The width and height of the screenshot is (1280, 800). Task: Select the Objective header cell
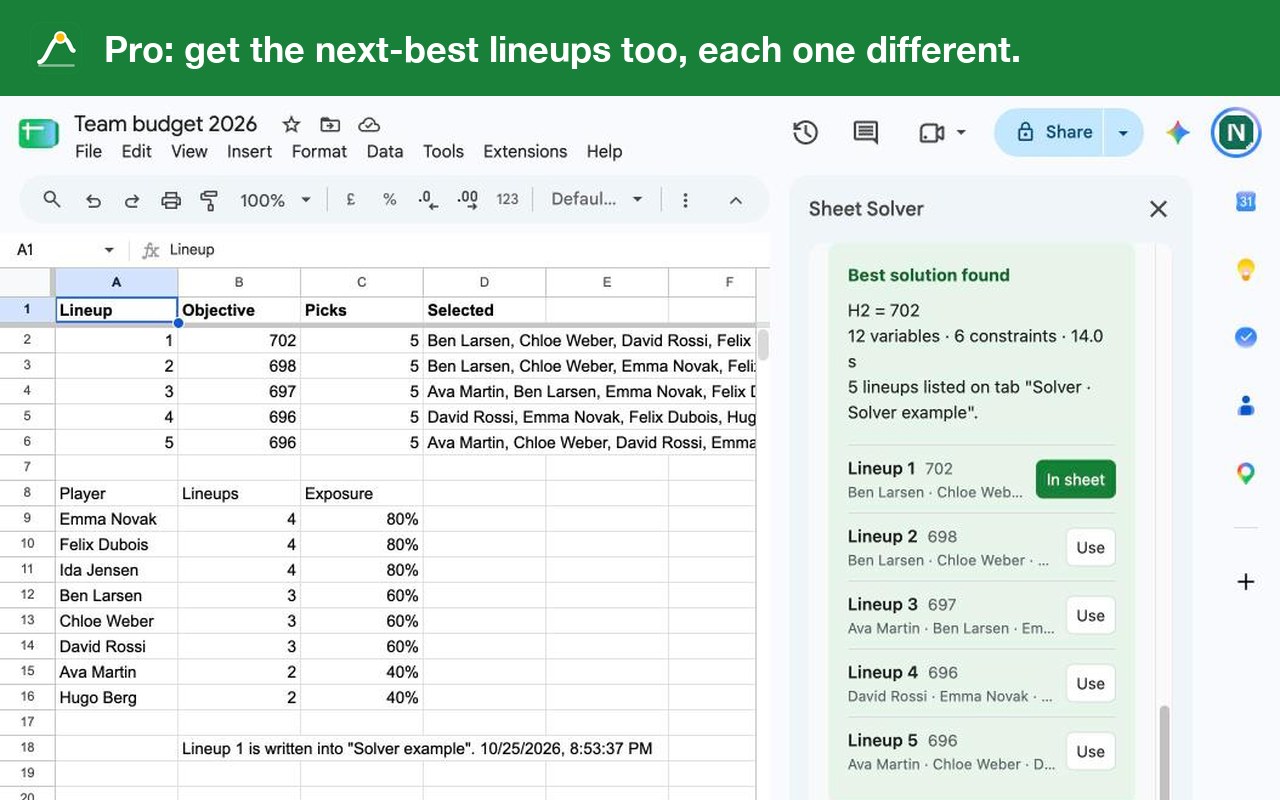pos(239,310)
